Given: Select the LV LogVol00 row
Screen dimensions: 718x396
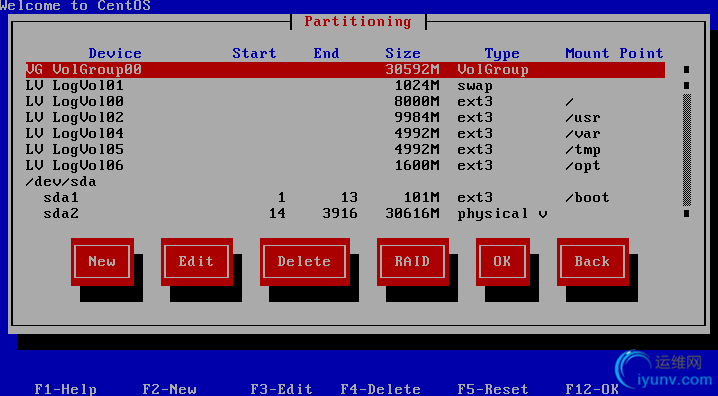Looking at the screenshot, I should [x=345, y=102].
